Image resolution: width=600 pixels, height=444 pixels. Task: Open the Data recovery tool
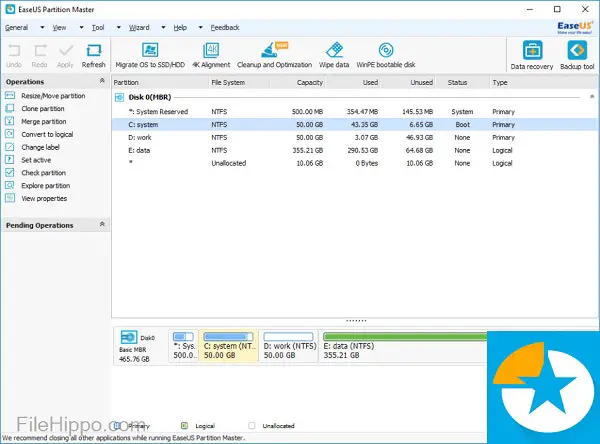click(x=532, y=56)
